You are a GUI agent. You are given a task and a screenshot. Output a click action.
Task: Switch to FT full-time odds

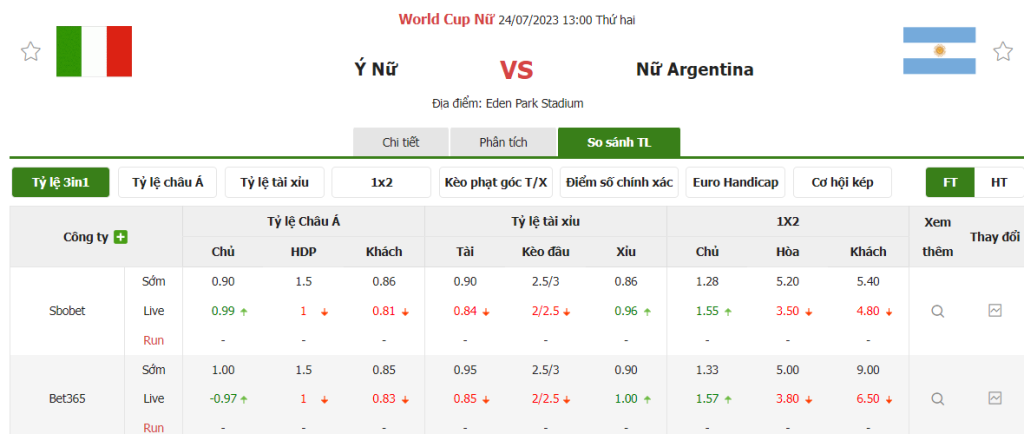(x=950, y=182)
